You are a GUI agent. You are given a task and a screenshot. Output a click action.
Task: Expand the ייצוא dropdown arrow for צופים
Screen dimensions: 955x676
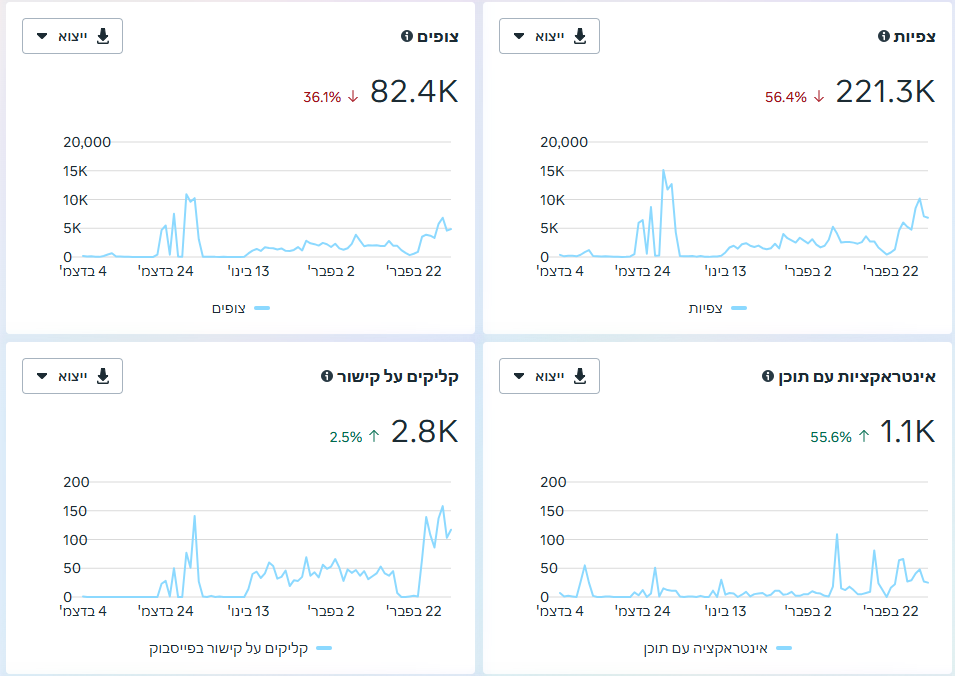(x=42, y=37)
